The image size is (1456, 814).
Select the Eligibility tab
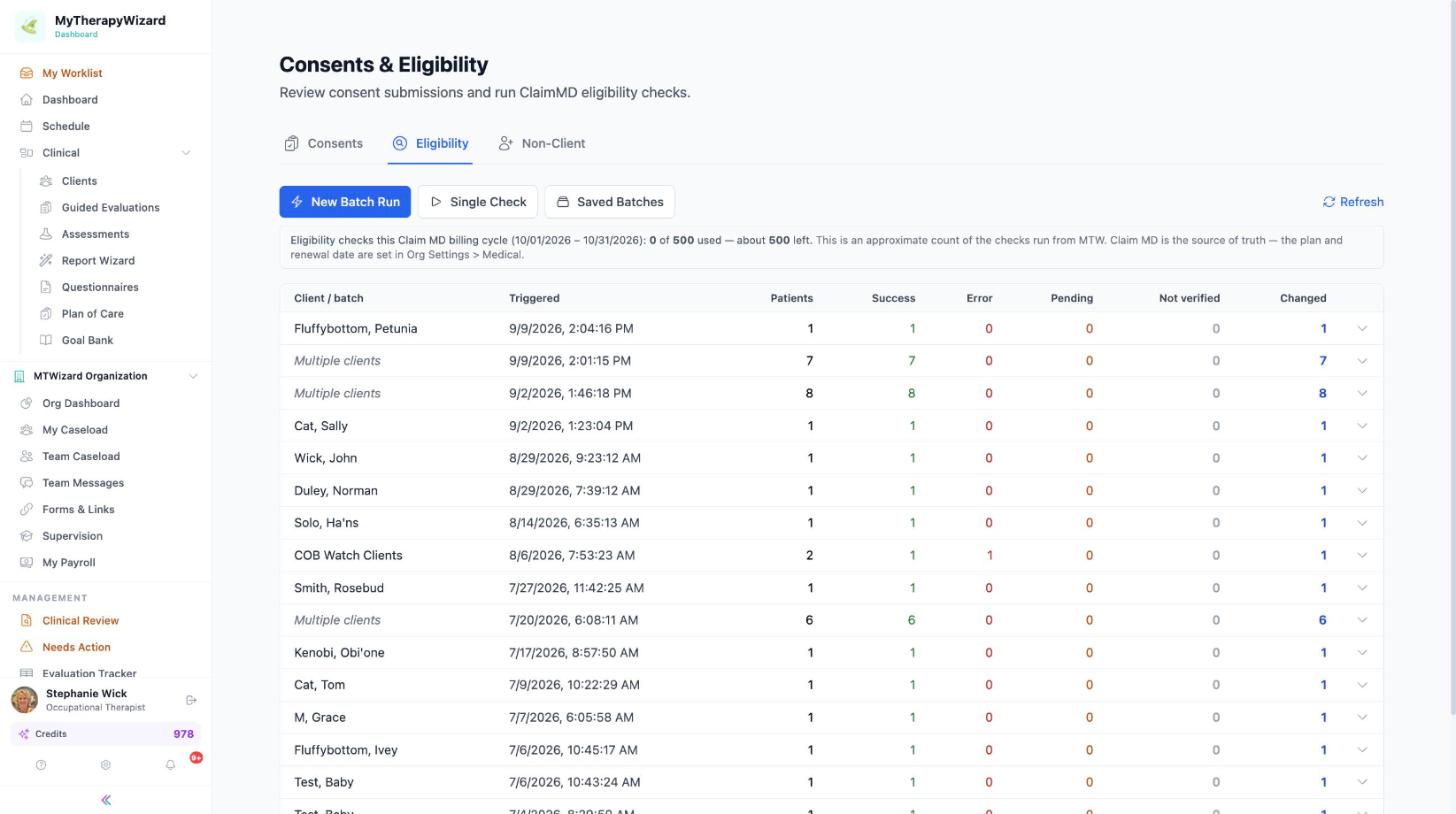[x=430, y=144]
